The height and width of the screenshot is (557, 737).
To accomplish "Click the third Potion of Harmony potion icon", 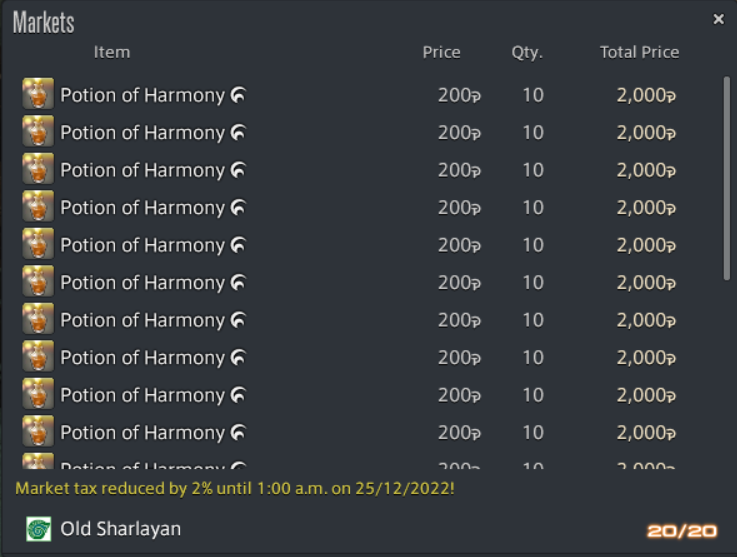I will pyautogui.click(x=38, y=169).
